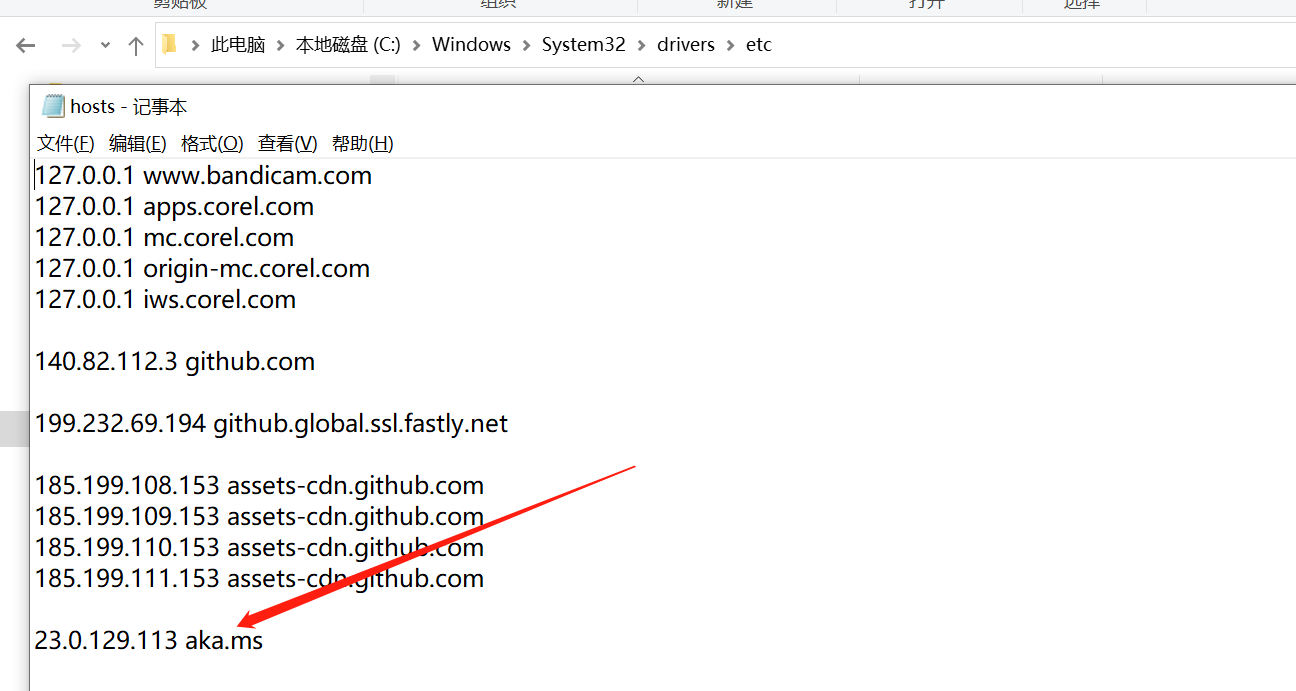Click the github.global.ssl.fastly.net line

pos(271,424)
